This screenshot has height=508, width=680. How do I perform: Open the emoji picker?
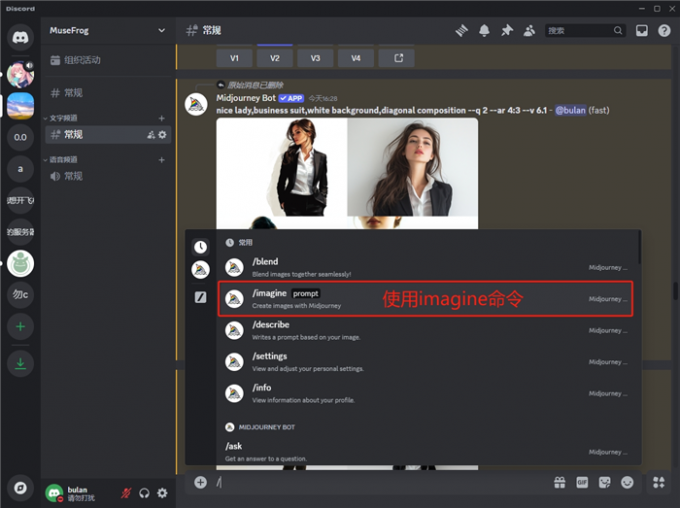[627, 482]
